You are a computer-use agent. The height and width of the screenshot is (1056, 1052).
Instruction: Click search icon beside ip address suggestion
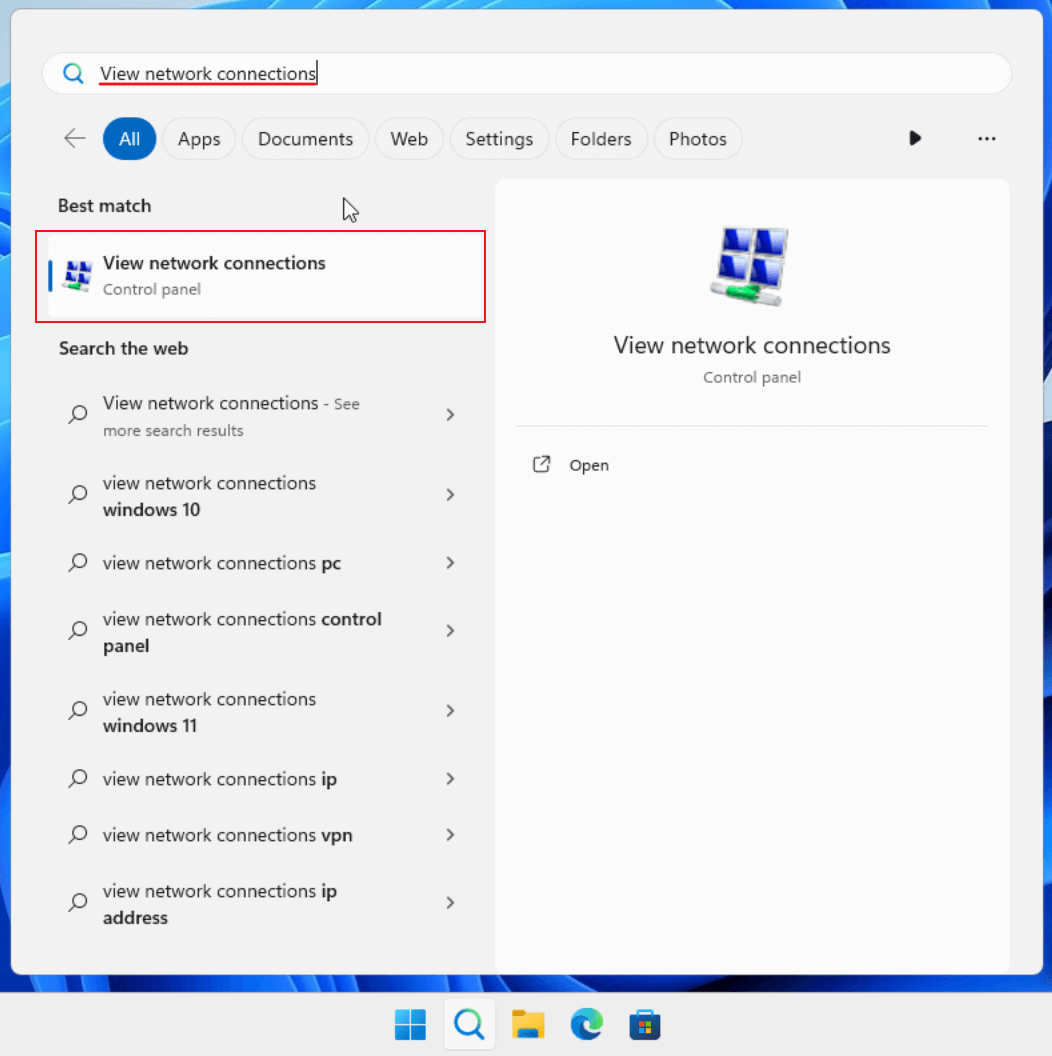pyautogui.click(x=78, y=902)
